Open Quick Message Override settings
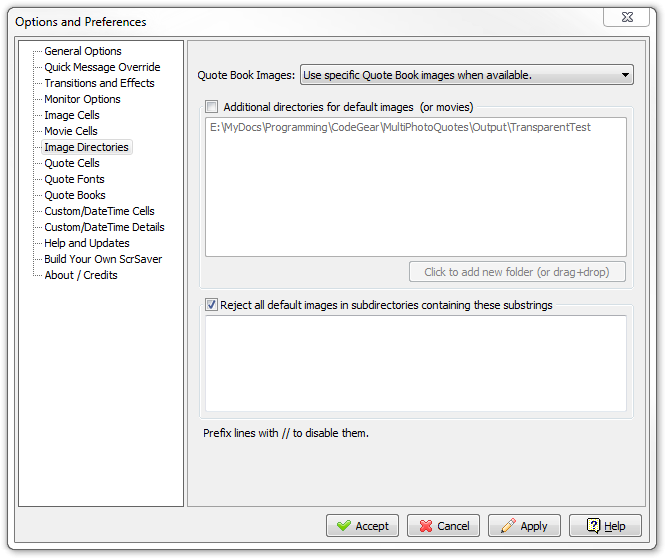 [102, 67]
